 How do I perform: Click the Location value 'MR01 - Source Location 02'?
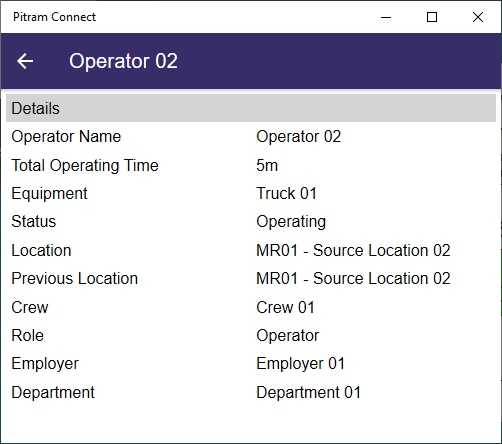point(353,251)
